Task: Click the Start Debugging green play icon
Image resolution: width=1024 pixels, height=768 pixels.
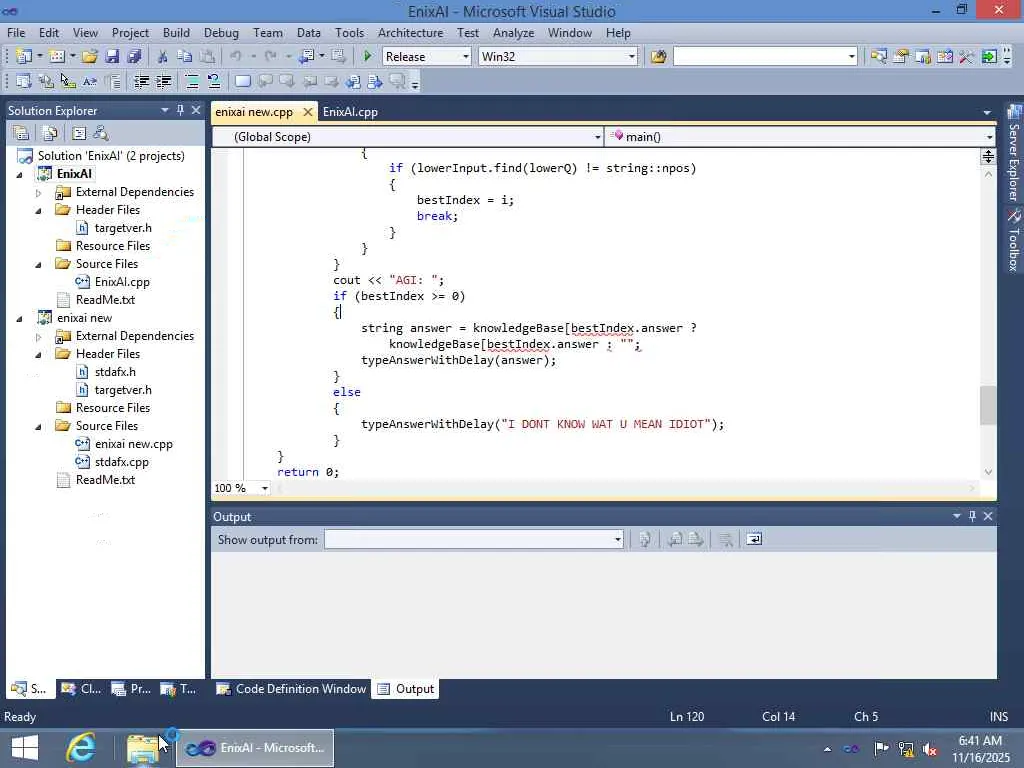Action: [x=368, y=57]
